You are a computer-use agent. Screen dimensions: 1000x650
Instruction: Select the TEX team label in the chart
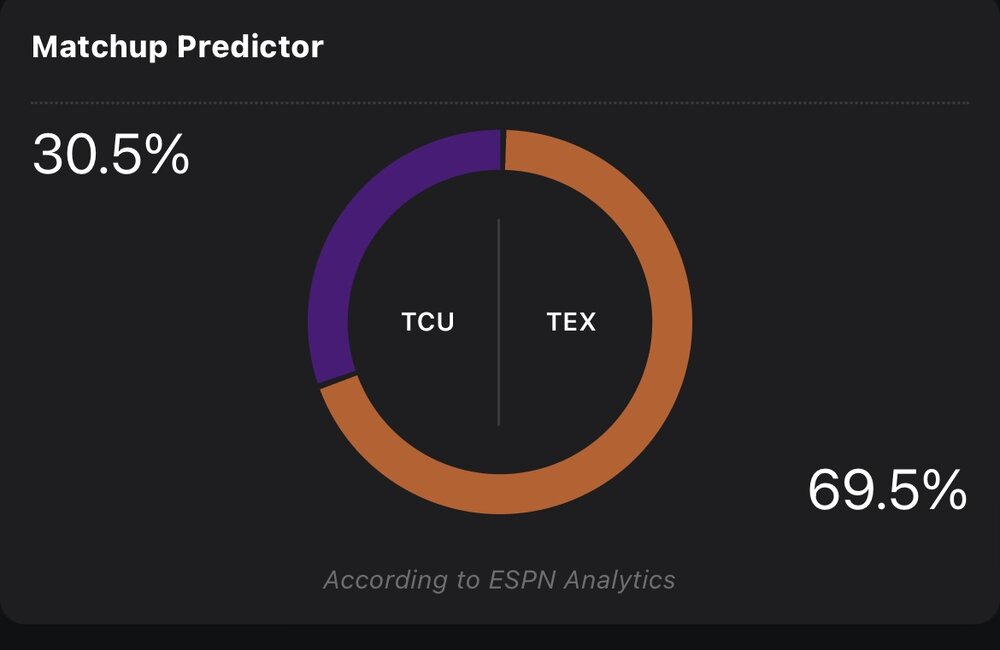point(571,322)
